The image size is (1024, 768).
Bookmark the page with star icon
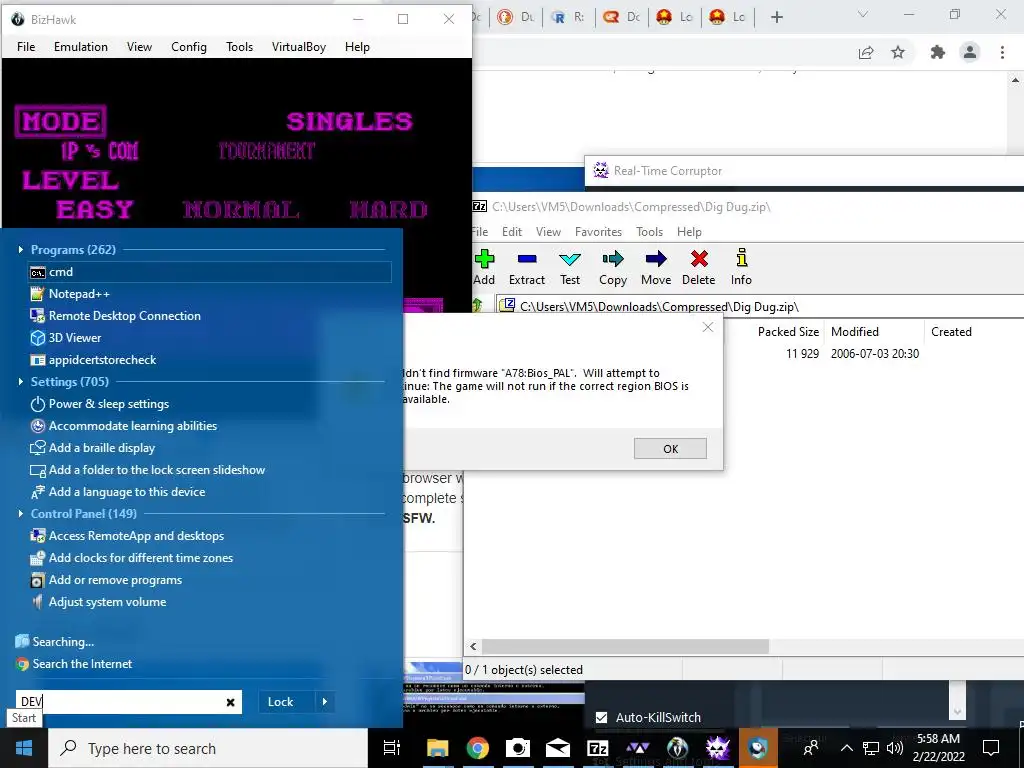[x=898, y=52]
